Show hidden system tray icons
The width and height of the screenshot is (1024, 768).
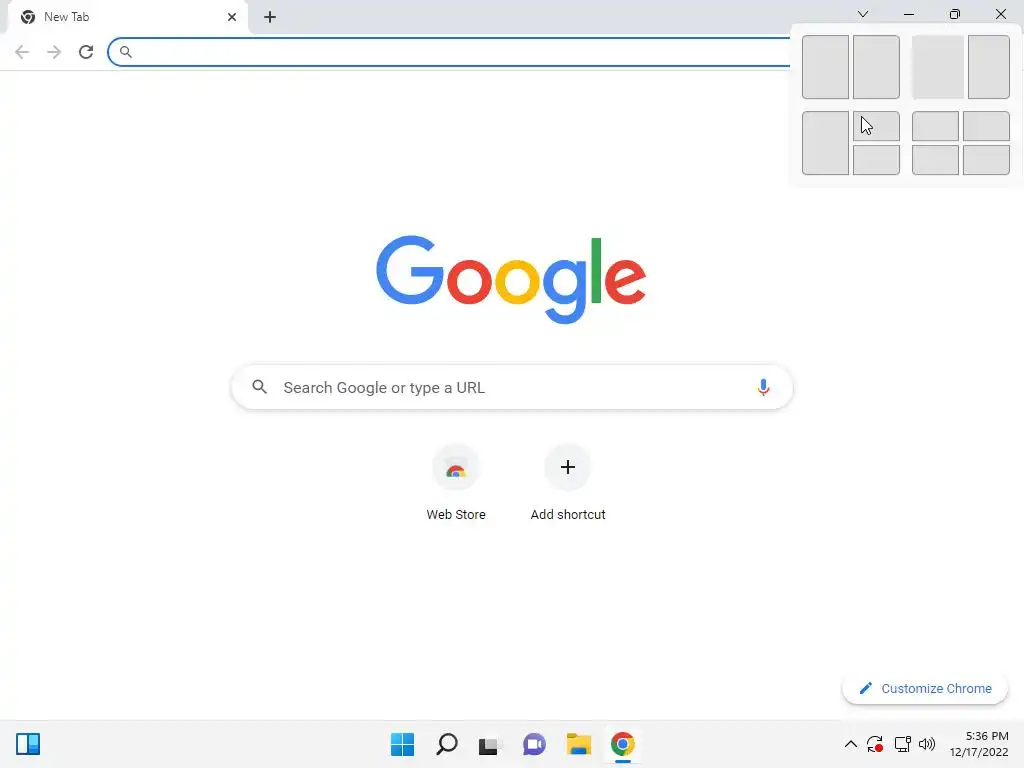click(x=850, y=744)
